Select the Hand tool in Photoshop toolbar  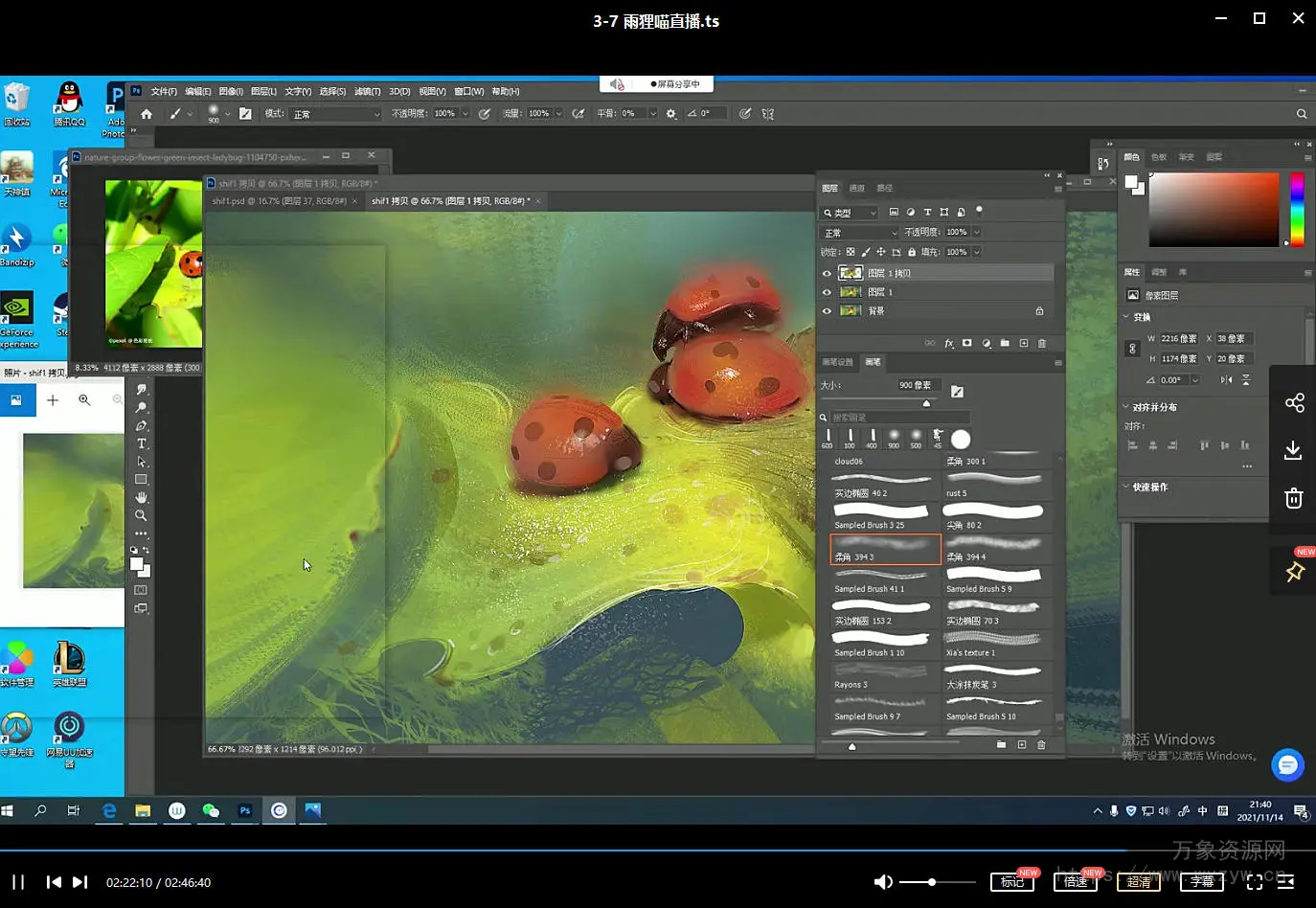coord(142,498)
